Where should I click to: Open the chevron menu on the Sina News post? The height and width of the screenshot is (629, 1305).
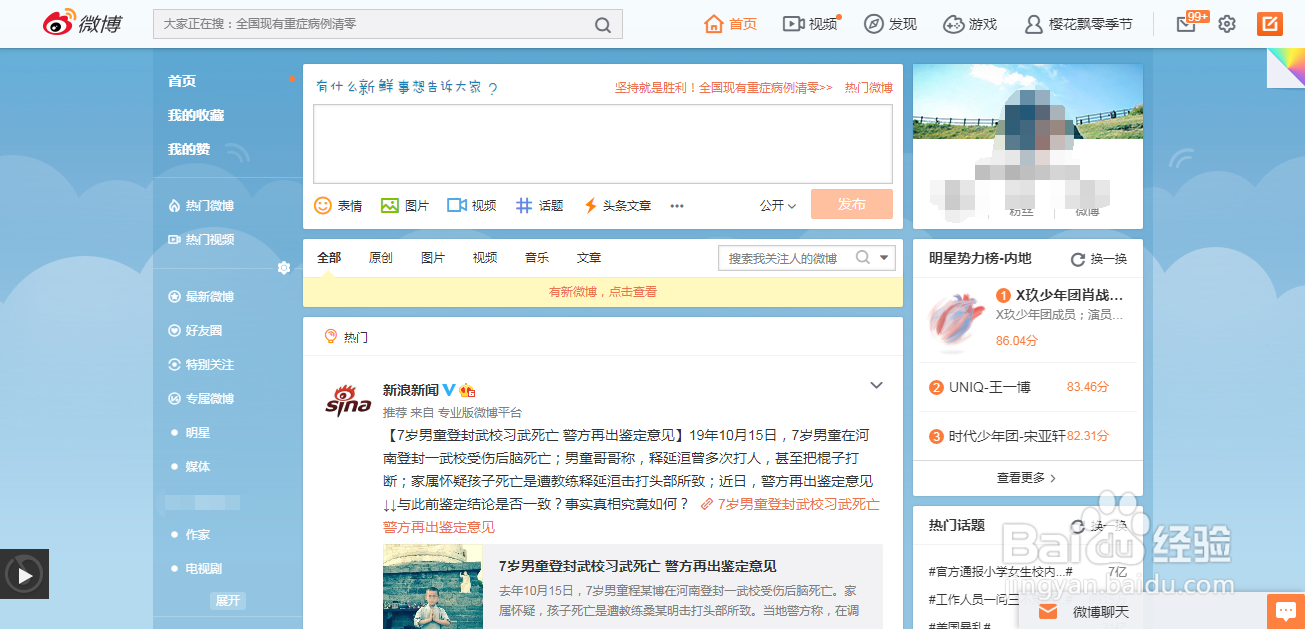click(877, 384)
